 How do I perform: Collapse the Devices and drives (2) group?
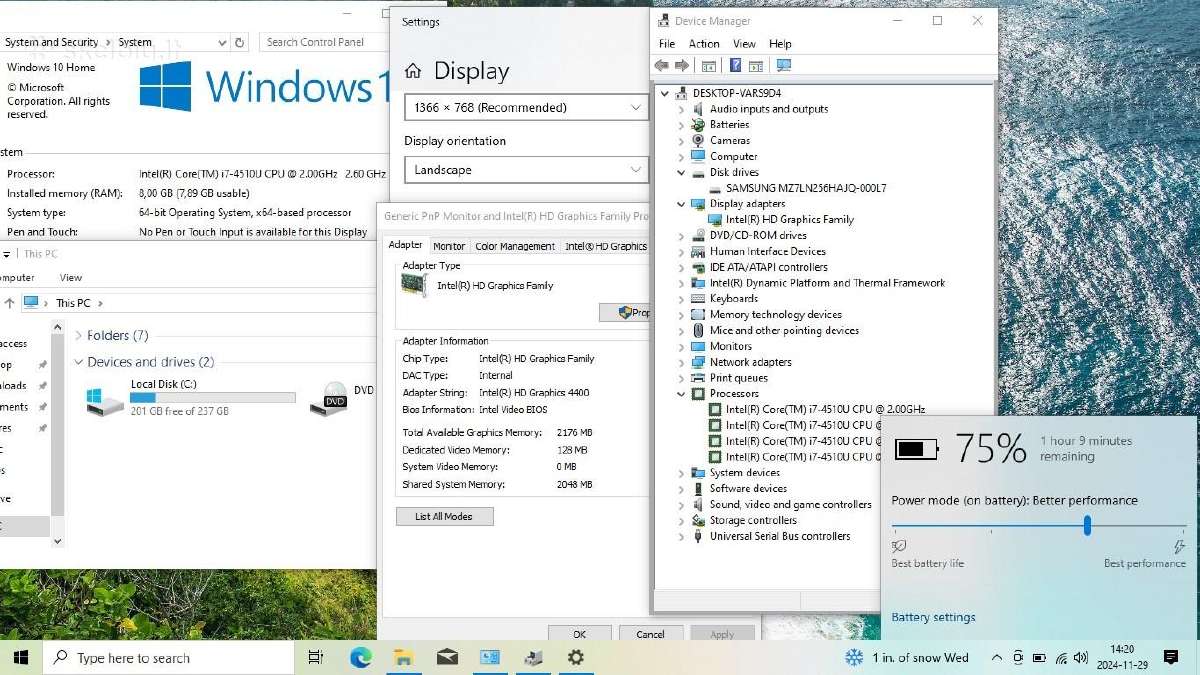(79, 362)
